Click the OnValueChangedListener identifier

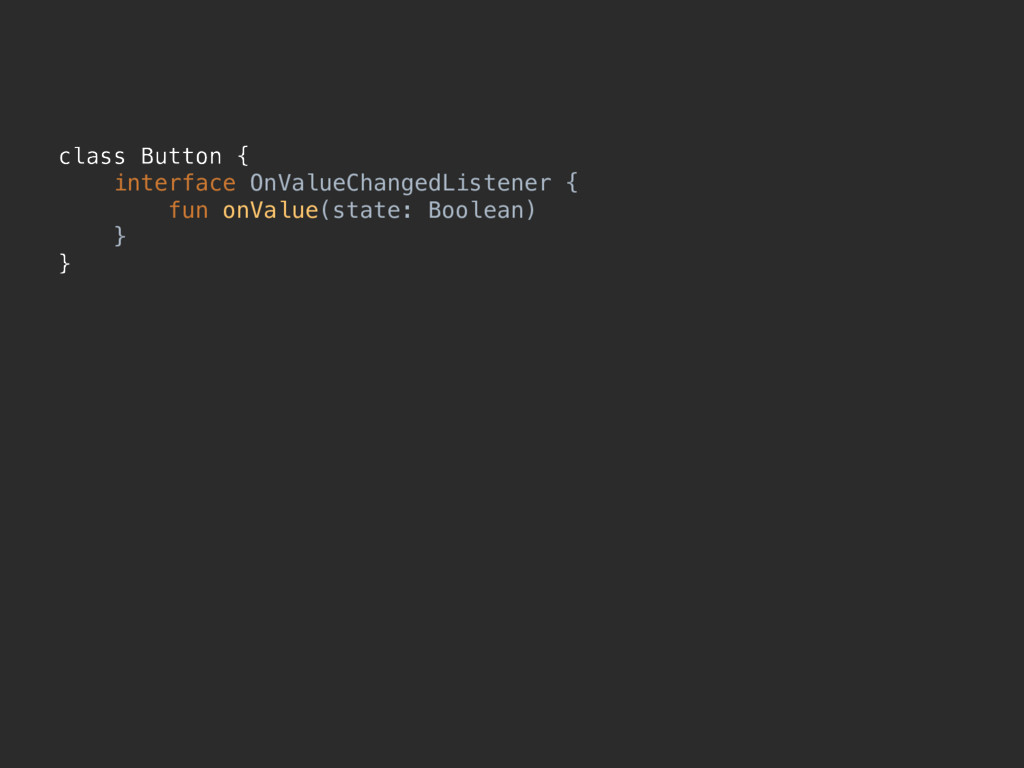coord(400,184)
